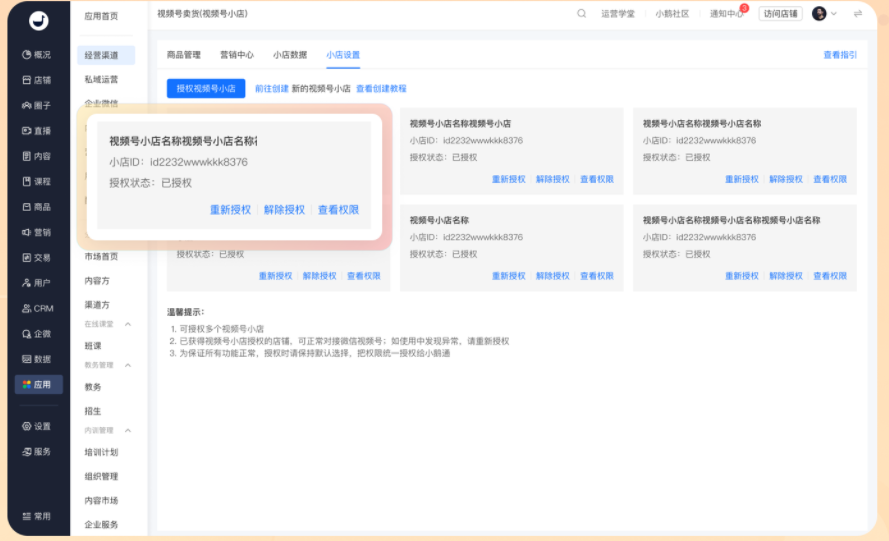Click the 授权视频号小店 button

[206, 88]
